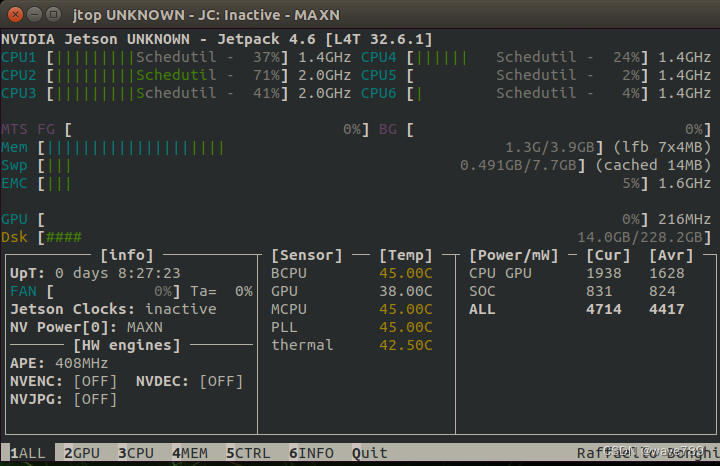Click the NVDEC [OFF] status
The image size is (720, 466).
tap(221, 382)
